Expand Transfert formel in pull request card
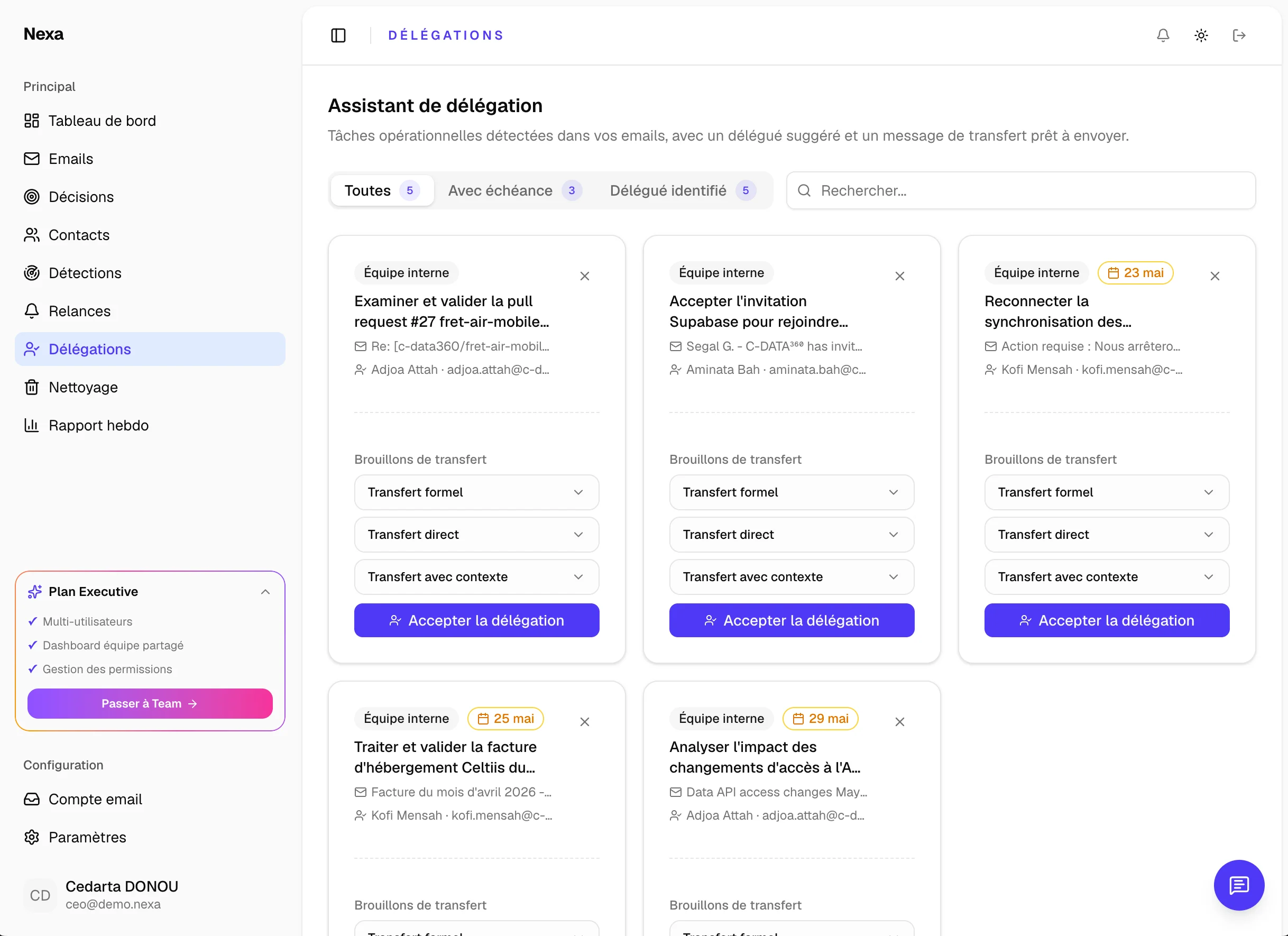Image resolution: width=1288 pixels, height=936 pixels. tap(476, 492)
